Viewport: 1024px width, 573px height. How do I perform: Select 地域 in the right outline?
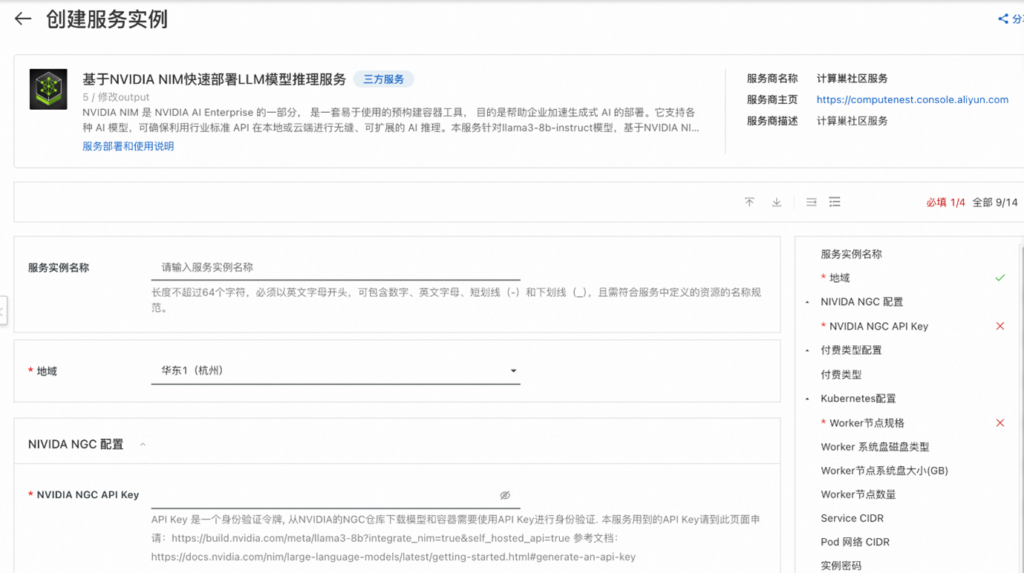(x=839, y=278)
